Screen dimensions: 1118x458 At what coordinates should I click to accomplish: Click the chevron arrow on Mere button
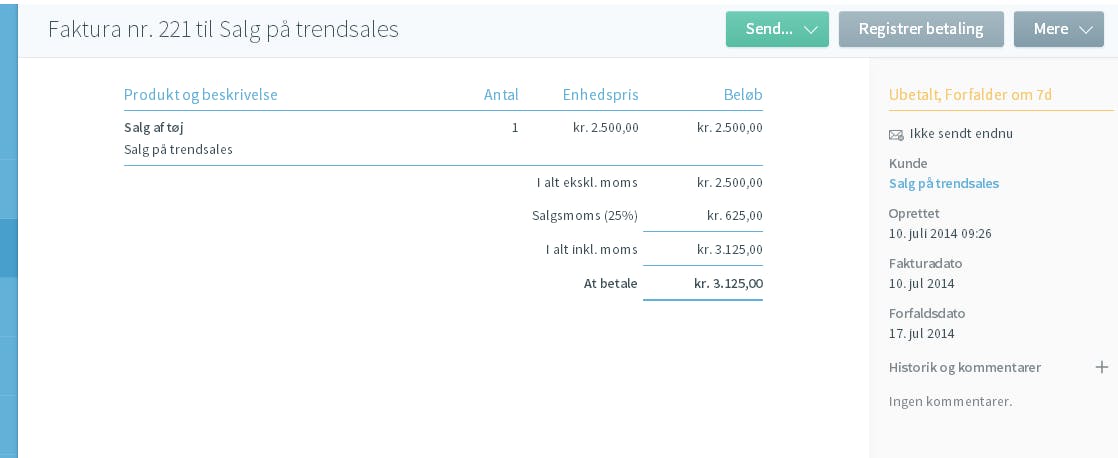1086,30
